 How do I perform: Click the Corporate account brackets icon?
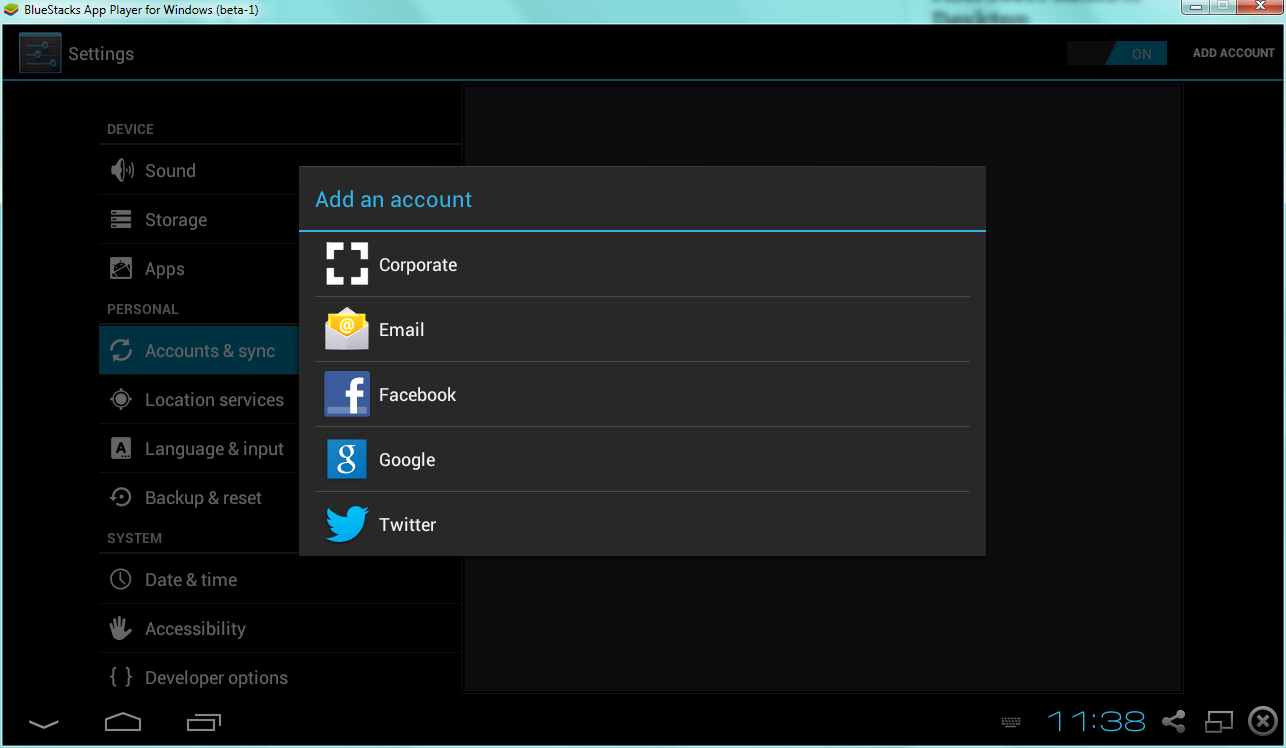pyautogui.click(x=347, y=264)
